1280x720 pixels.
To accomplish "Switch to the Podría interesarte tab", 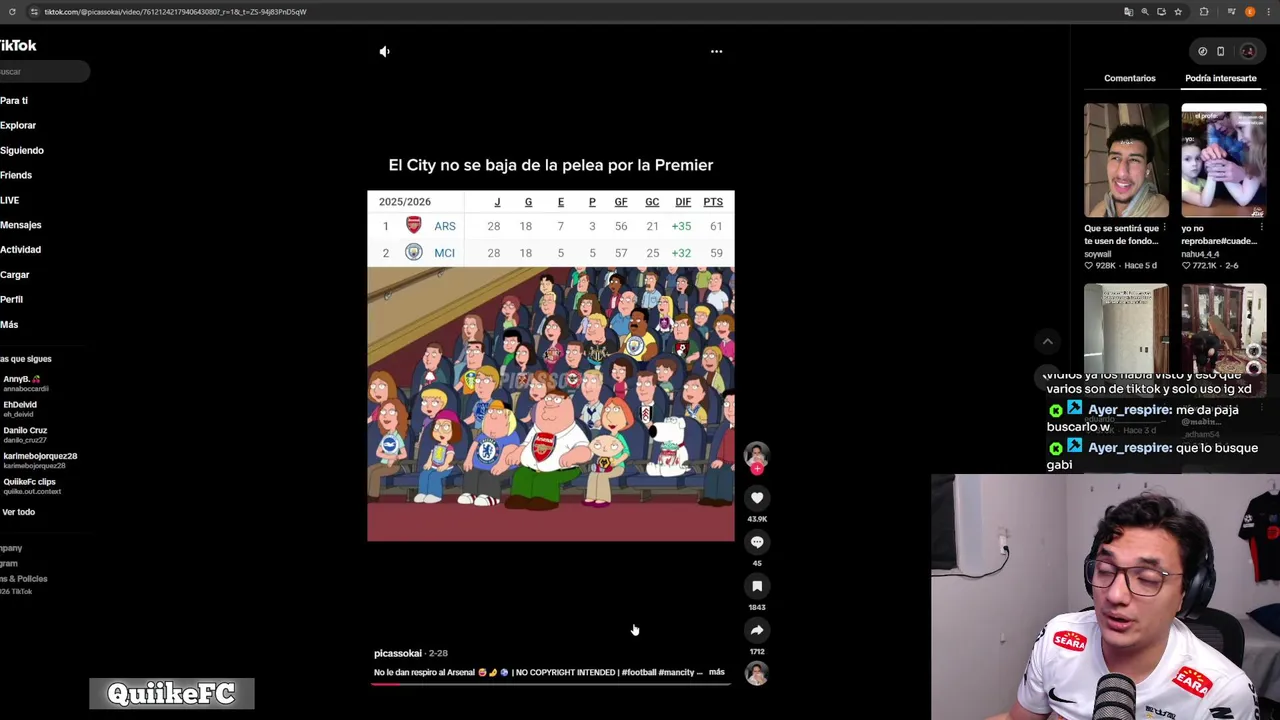I will pos(1221,78).
